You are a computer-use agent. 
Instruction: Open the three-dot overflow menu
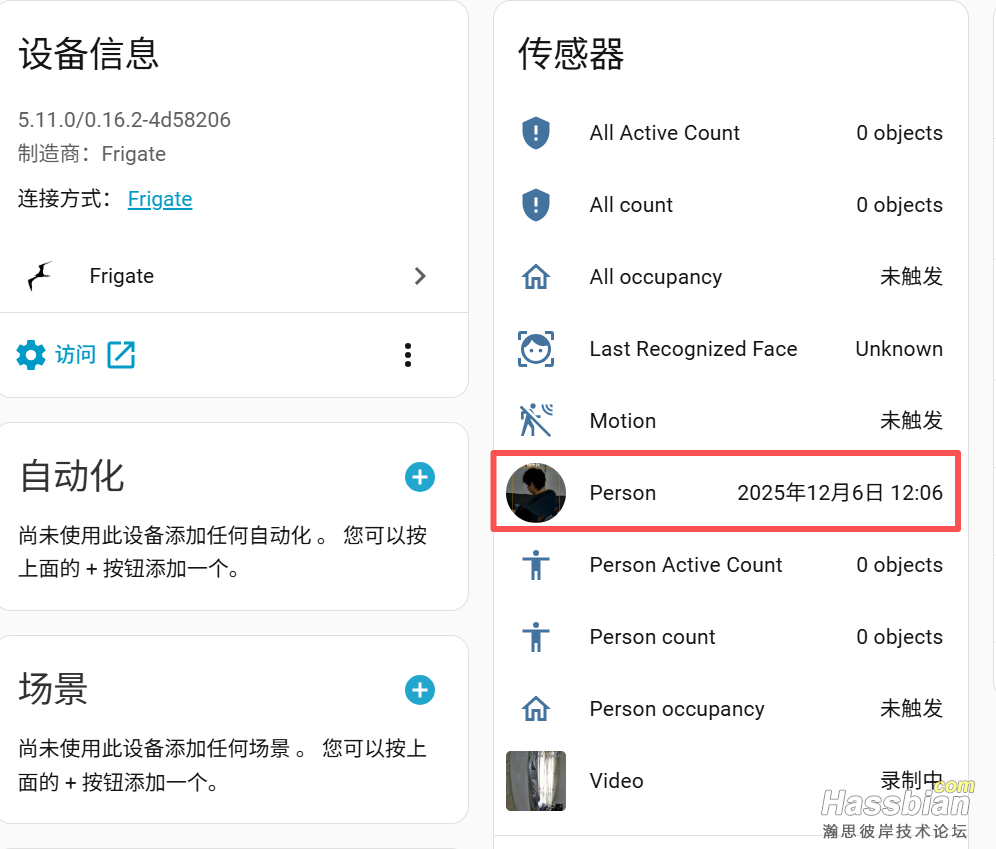(x=408, y=354)
